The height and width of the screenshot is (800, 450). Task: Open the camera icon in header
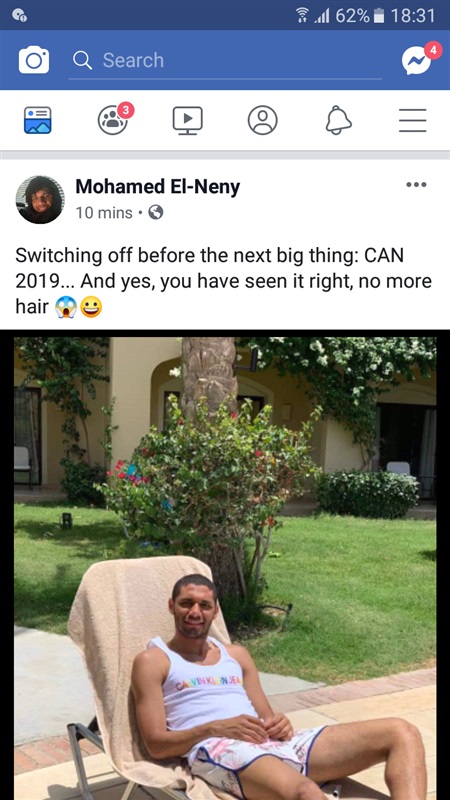pos(34,60)
